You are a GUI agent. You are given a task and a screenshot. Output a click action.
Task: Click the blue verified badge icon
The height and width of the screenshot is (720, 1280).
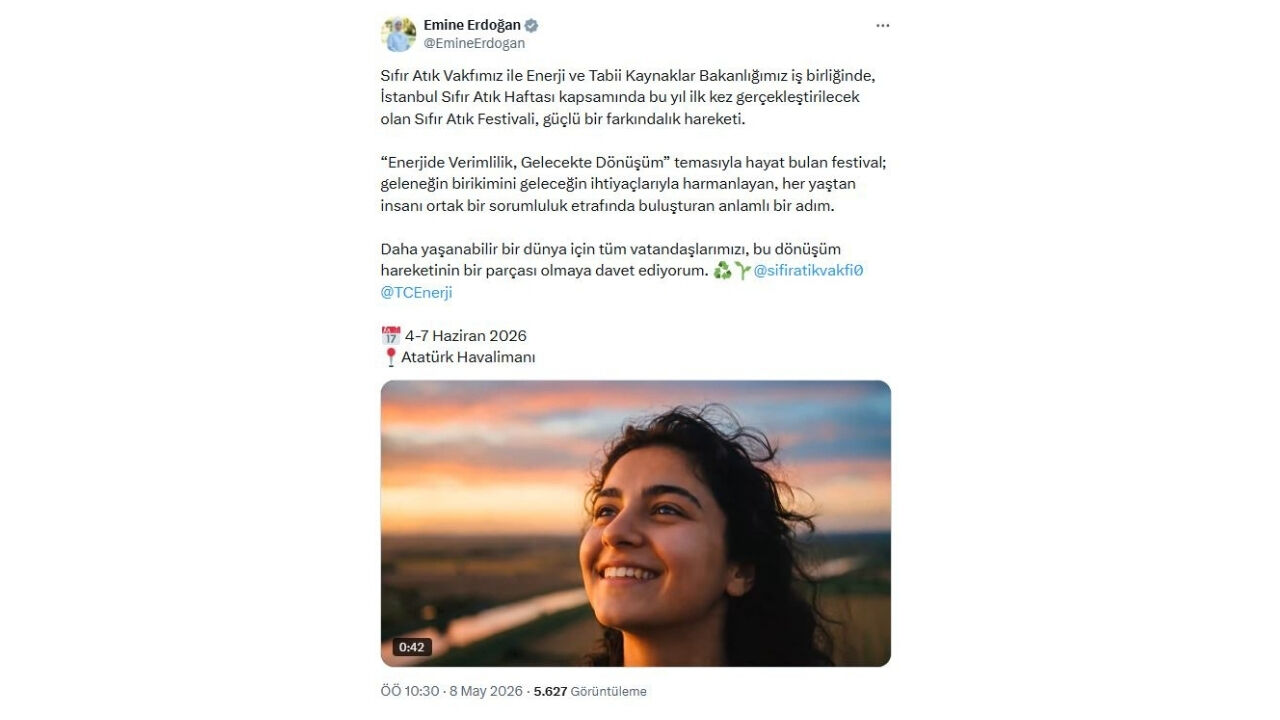click(532, 25)
